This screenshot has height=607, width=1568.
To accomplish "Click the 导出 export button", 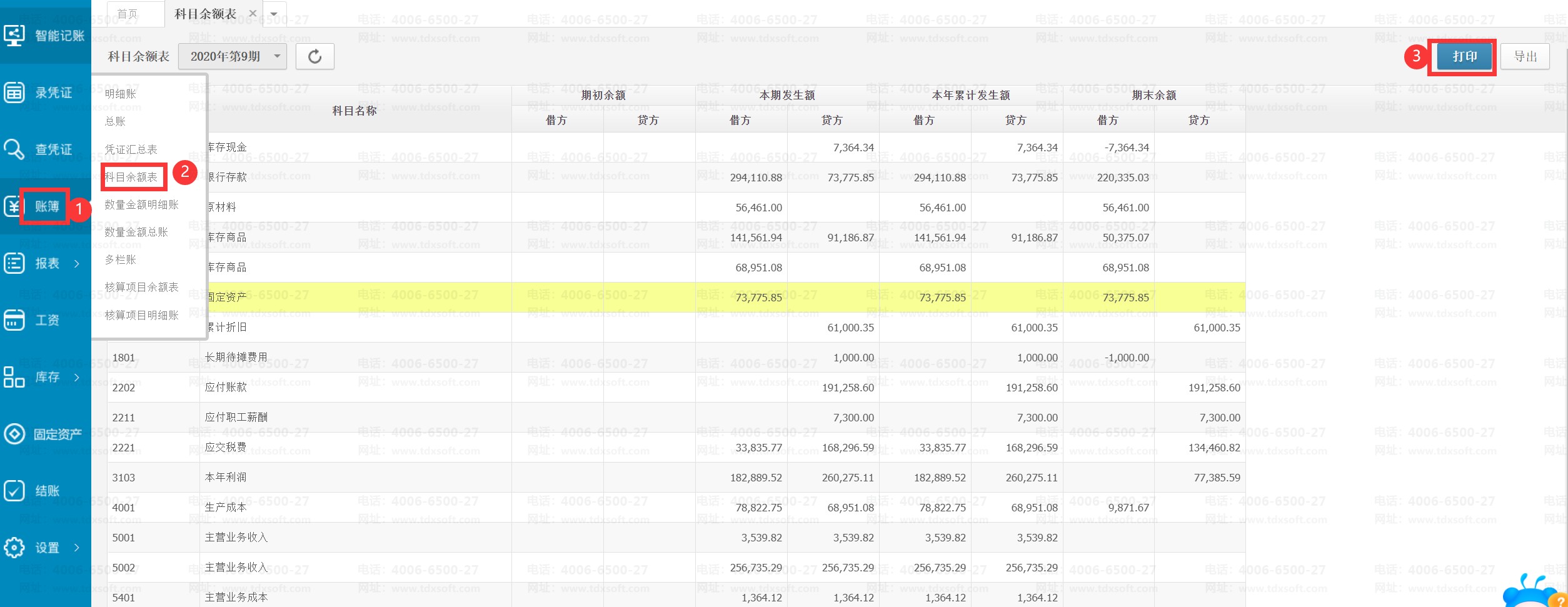I will pos(1525,57).
